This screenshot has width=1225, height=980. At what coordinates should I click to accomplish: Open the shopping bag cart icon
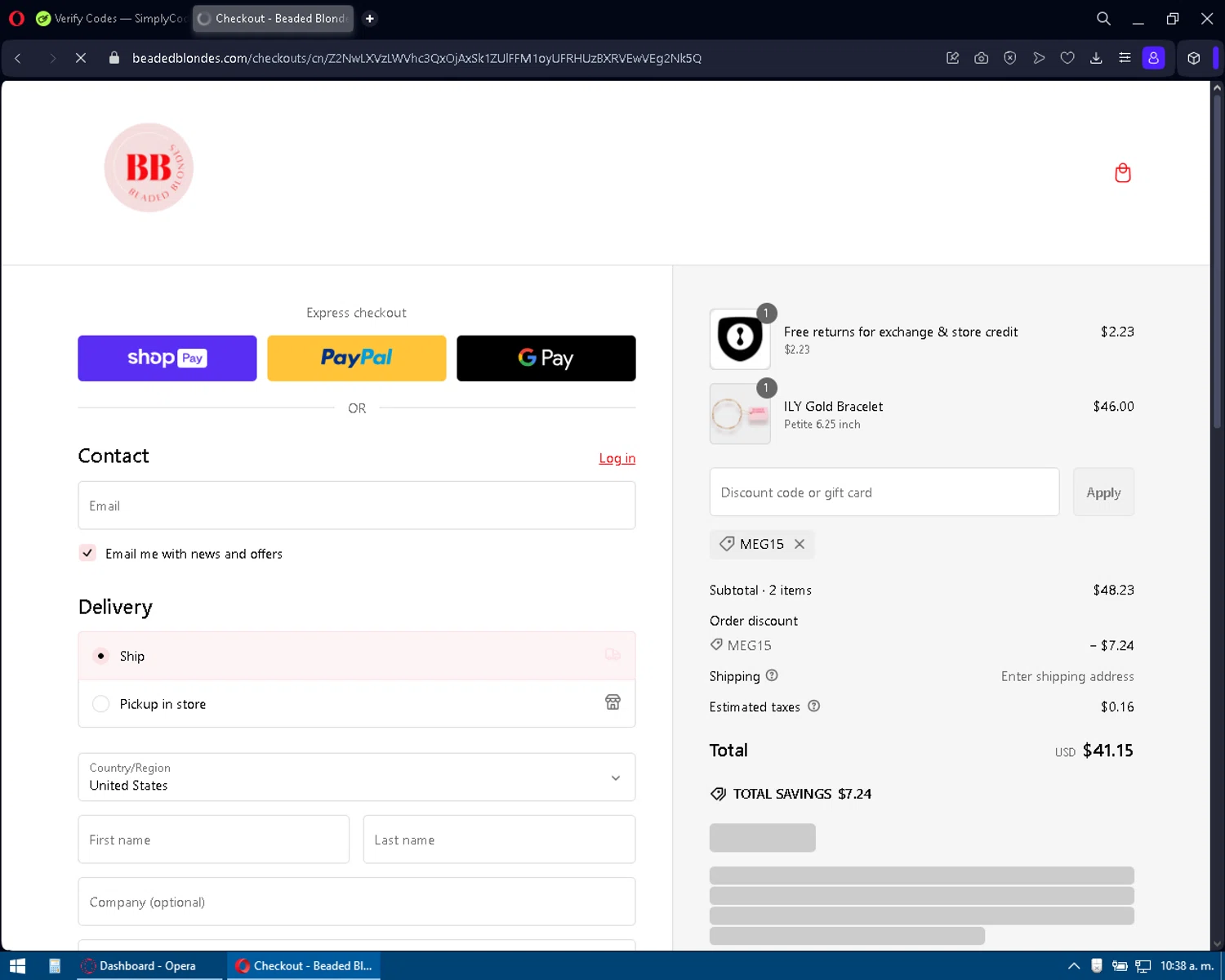[1123, 172]
